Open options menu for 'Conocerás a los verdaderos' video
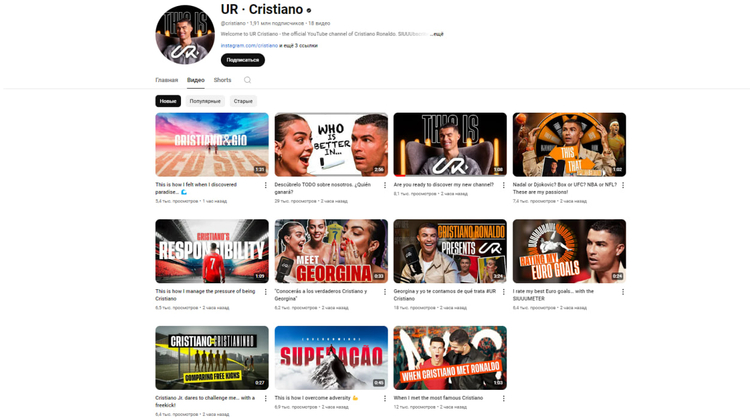Viewport: 750px width, 420px height. 385,292
